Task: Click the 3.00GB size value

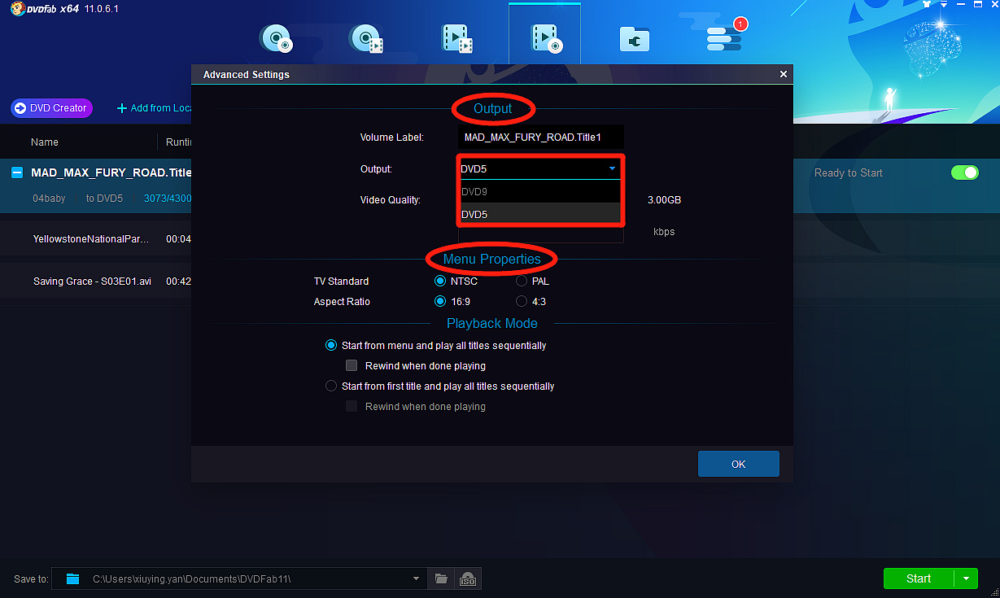Action: click(664, 200)
